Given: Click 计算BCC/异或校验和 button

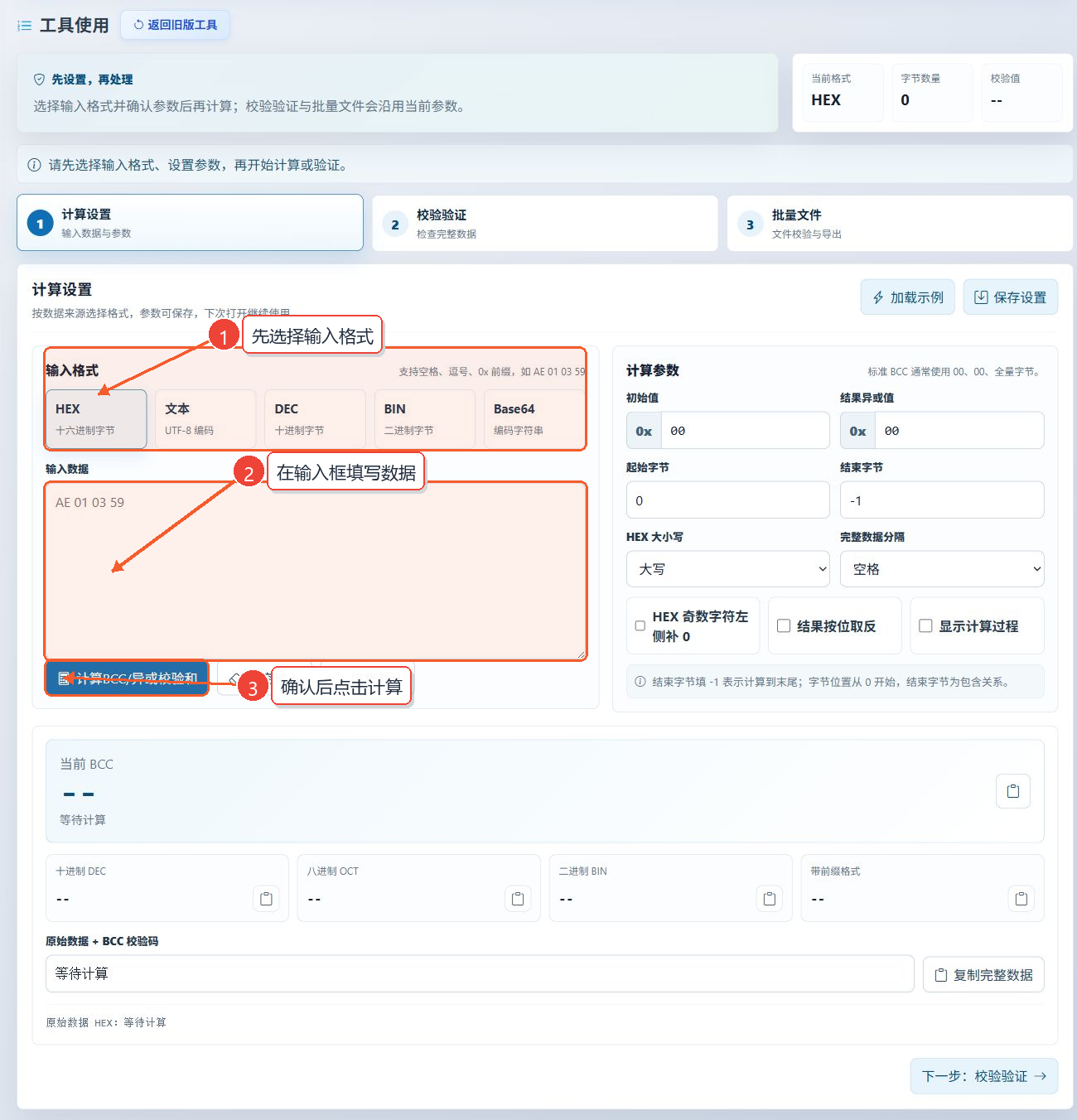Looking at the screenshot, I should coord(127,678).
